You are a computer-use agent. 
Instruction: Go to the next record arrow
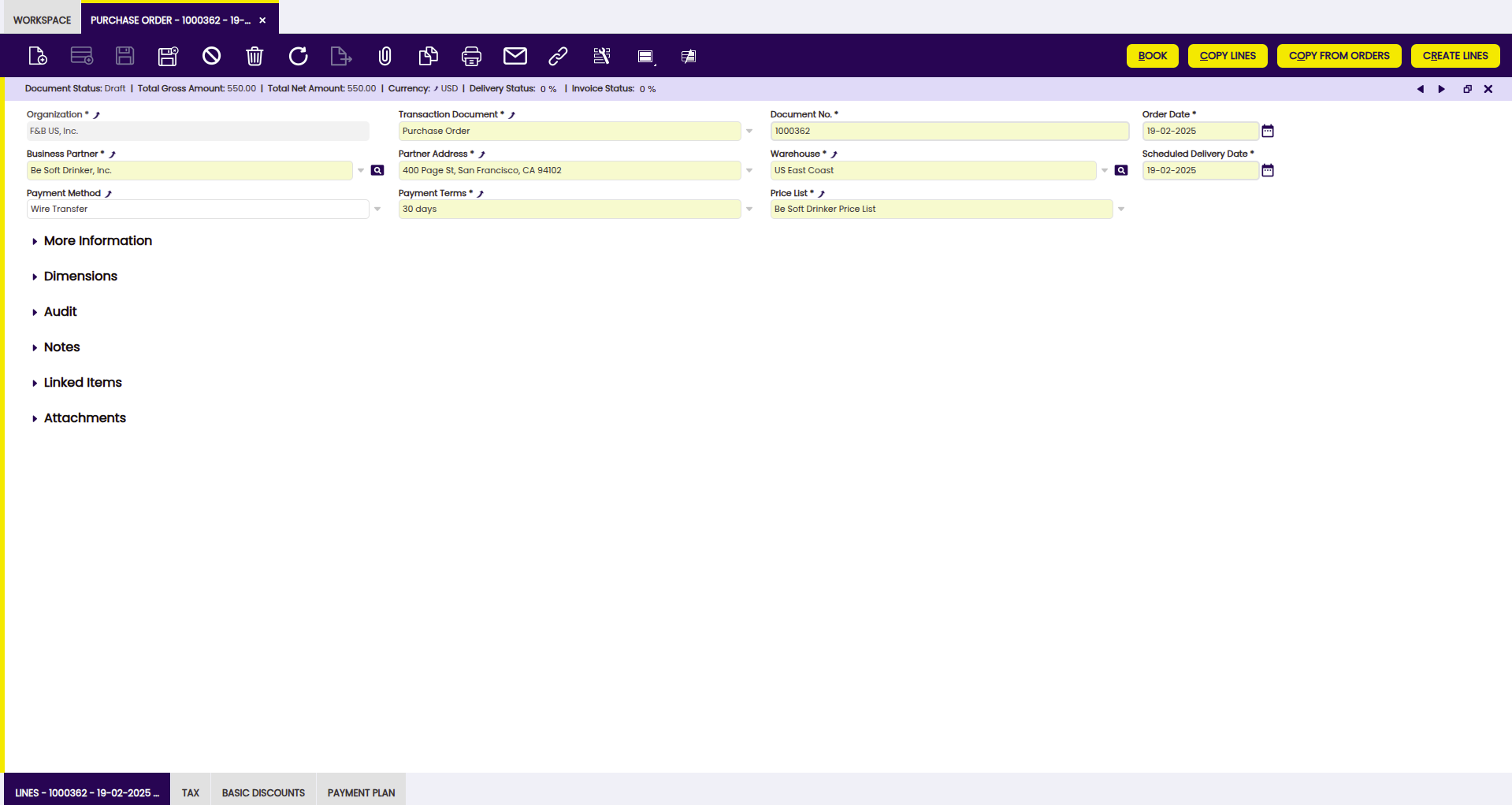click(1442, 89)
